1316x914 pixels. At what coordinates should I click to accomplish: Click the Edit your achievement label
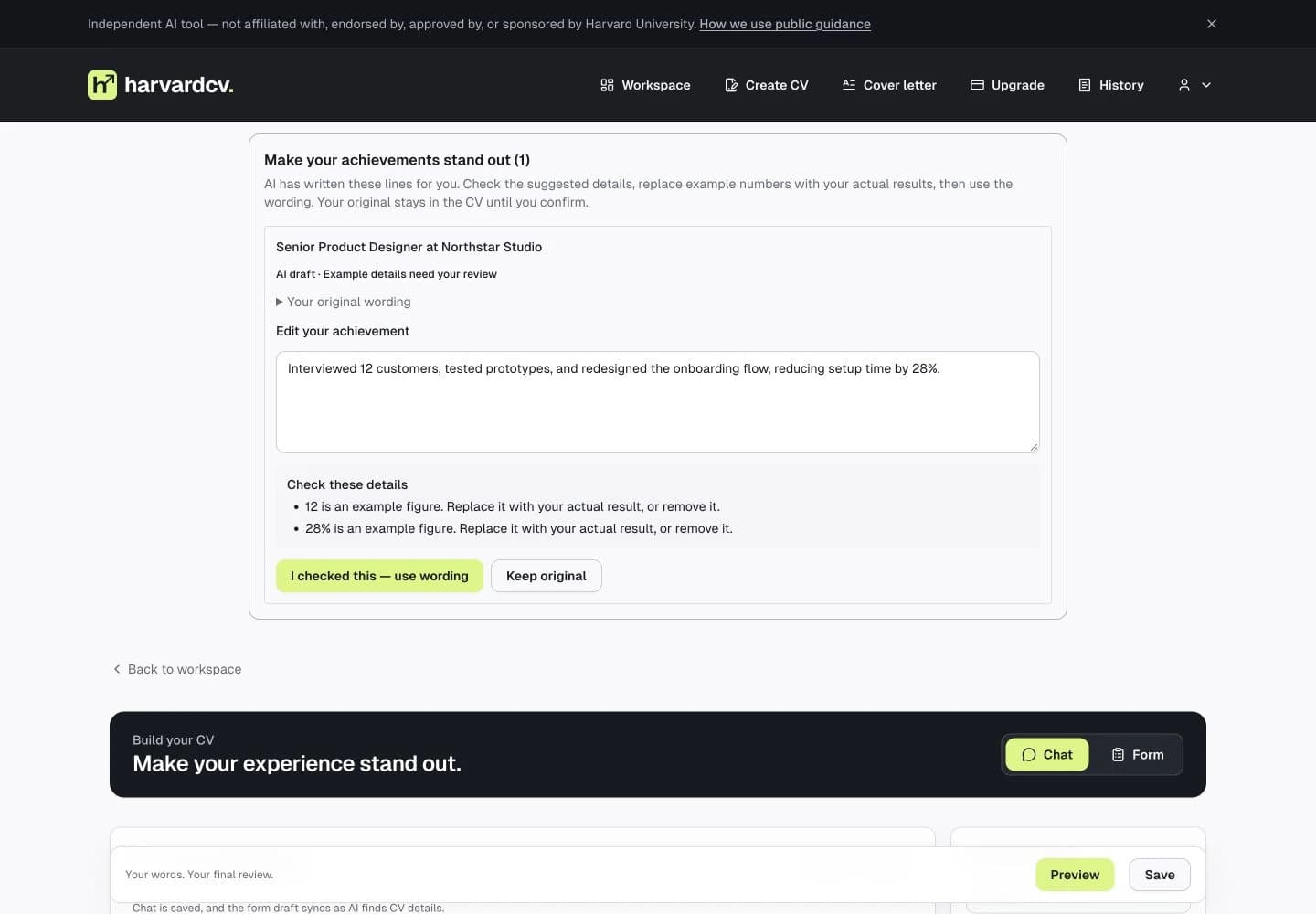[x=343, y=331]
